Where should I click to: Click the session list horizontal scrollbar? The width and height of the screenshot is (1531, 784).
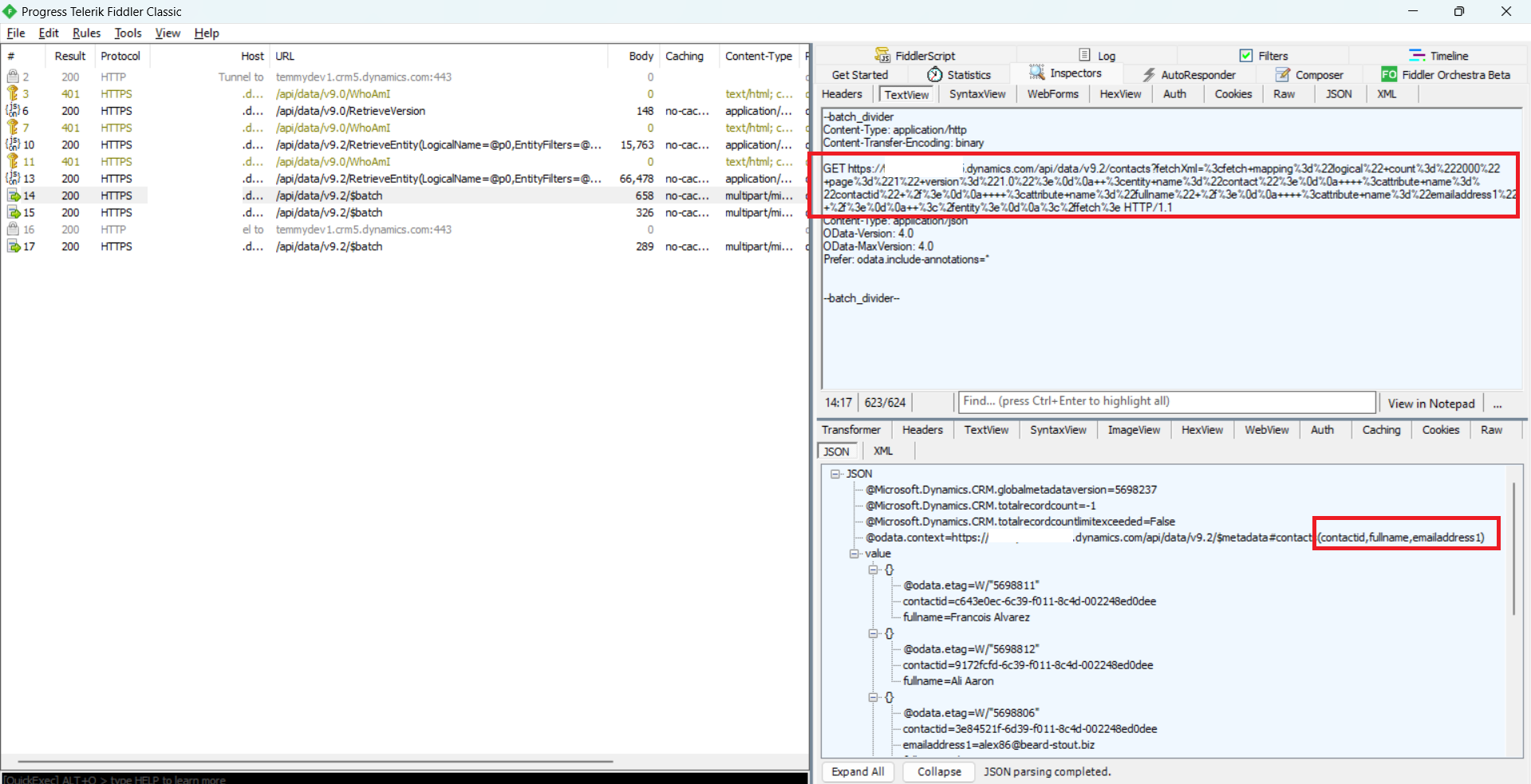[x=316, y=762]
